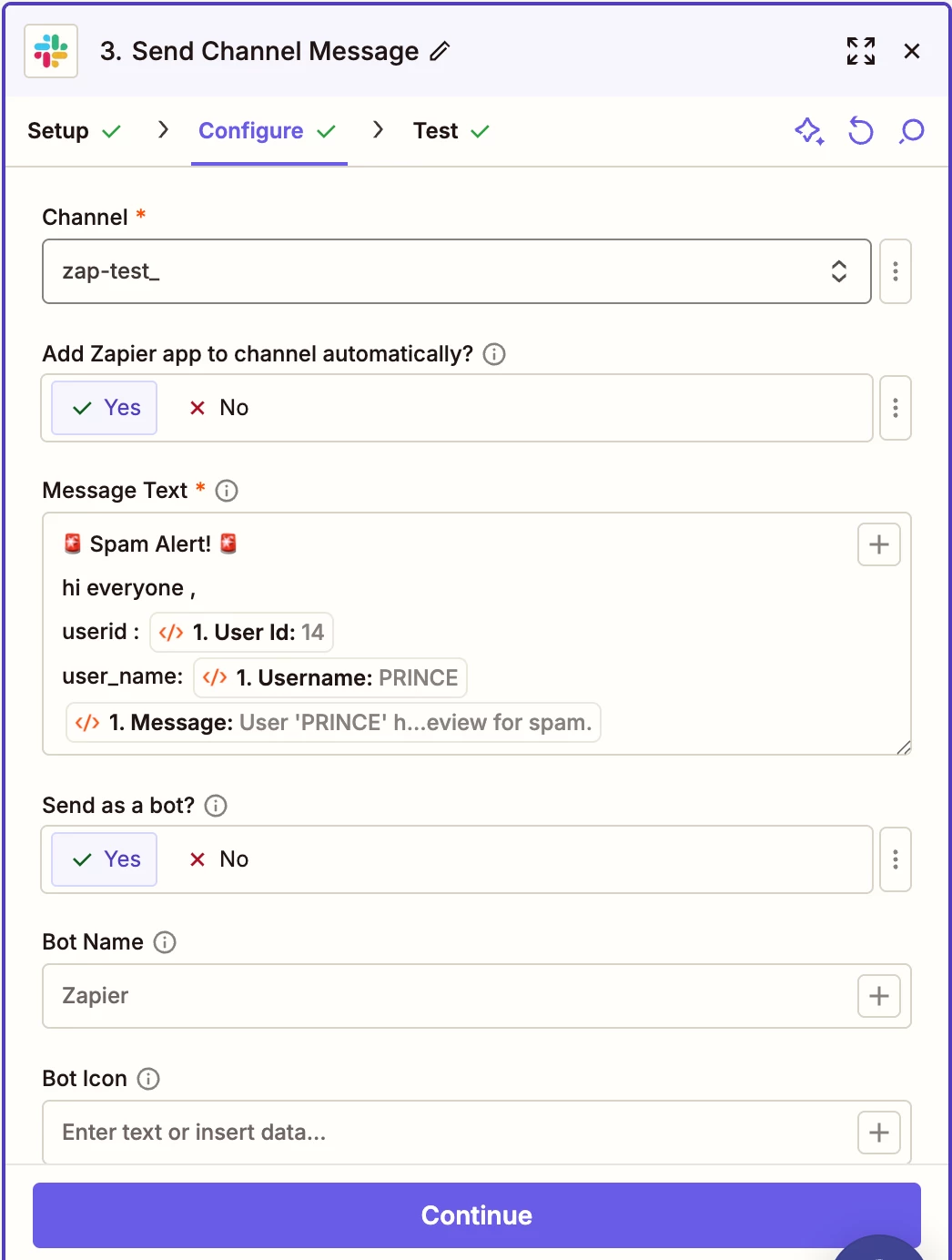952x1260 pixels.
Task: Select Yes for Send as a bot
Action: pos(105,859)
